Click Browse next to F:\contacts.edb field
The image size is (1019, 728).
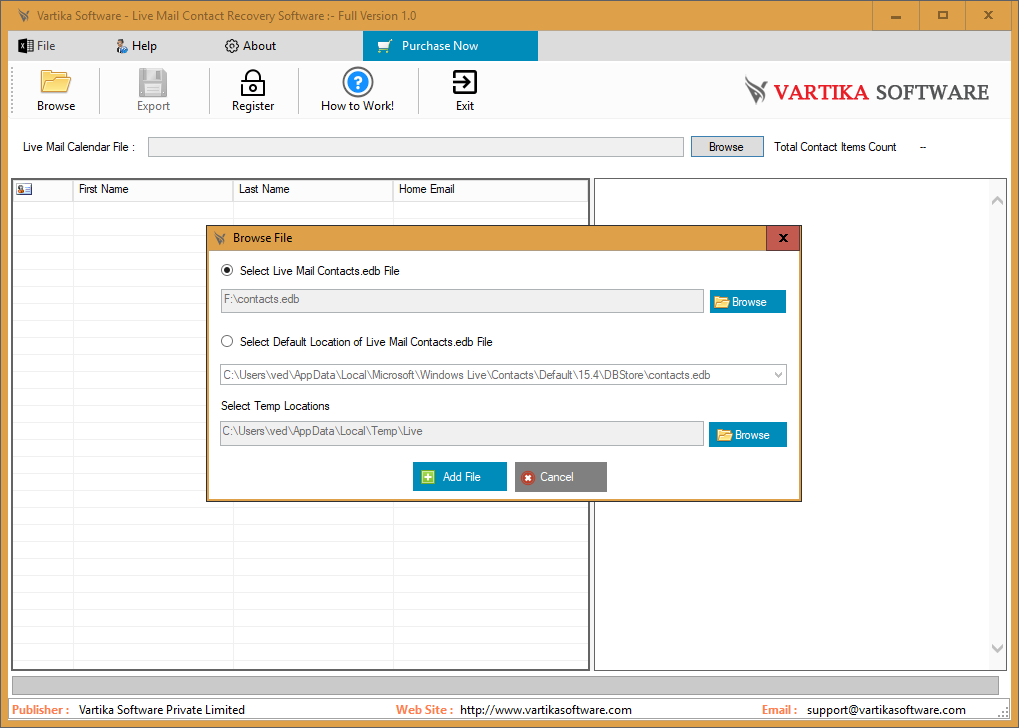click(x=747, y=302)
